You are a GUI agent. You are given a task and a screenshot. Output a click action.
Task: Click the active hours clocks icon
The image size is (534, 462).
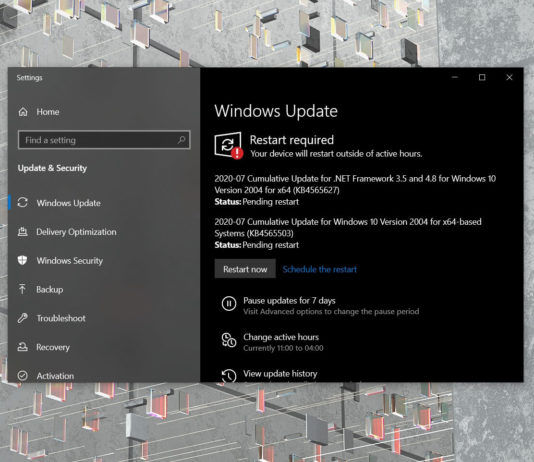229,340
